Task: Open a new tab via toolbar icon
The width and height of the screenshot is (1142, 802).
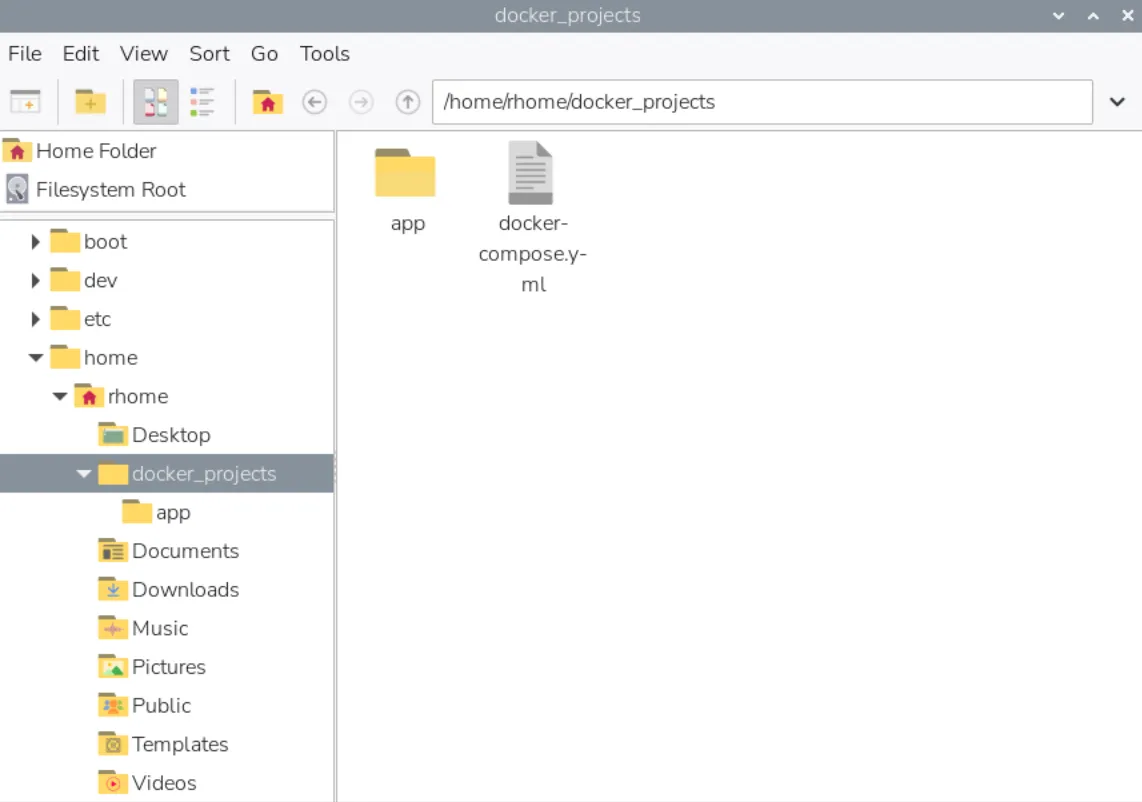Action: point(25,102)
